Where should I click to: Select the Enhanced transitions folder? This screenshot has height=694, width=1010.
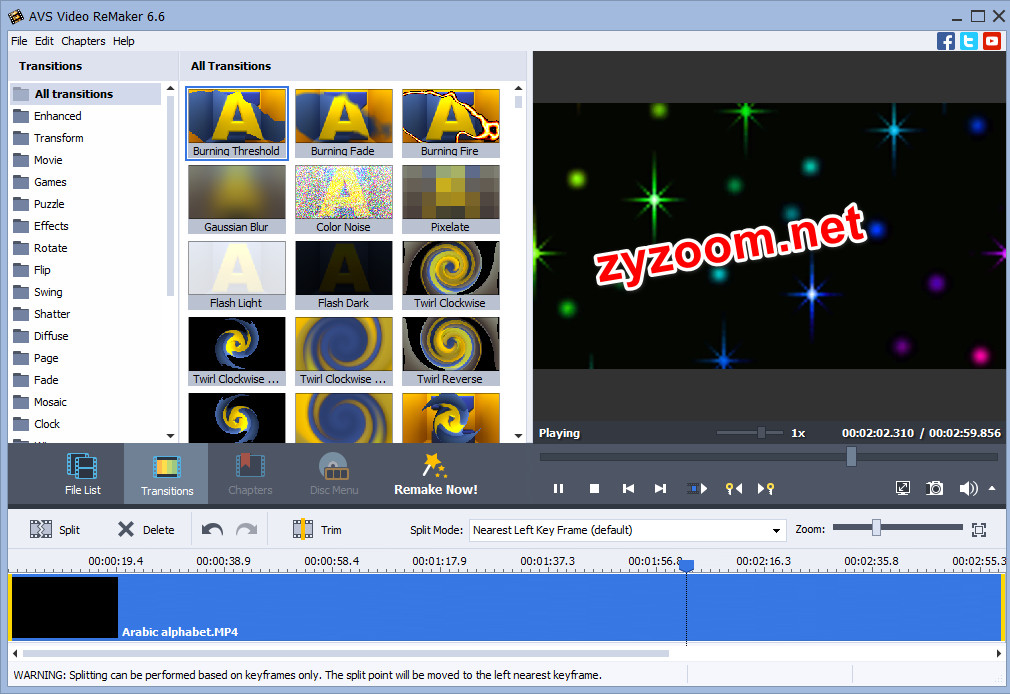[x=86, y=116]
